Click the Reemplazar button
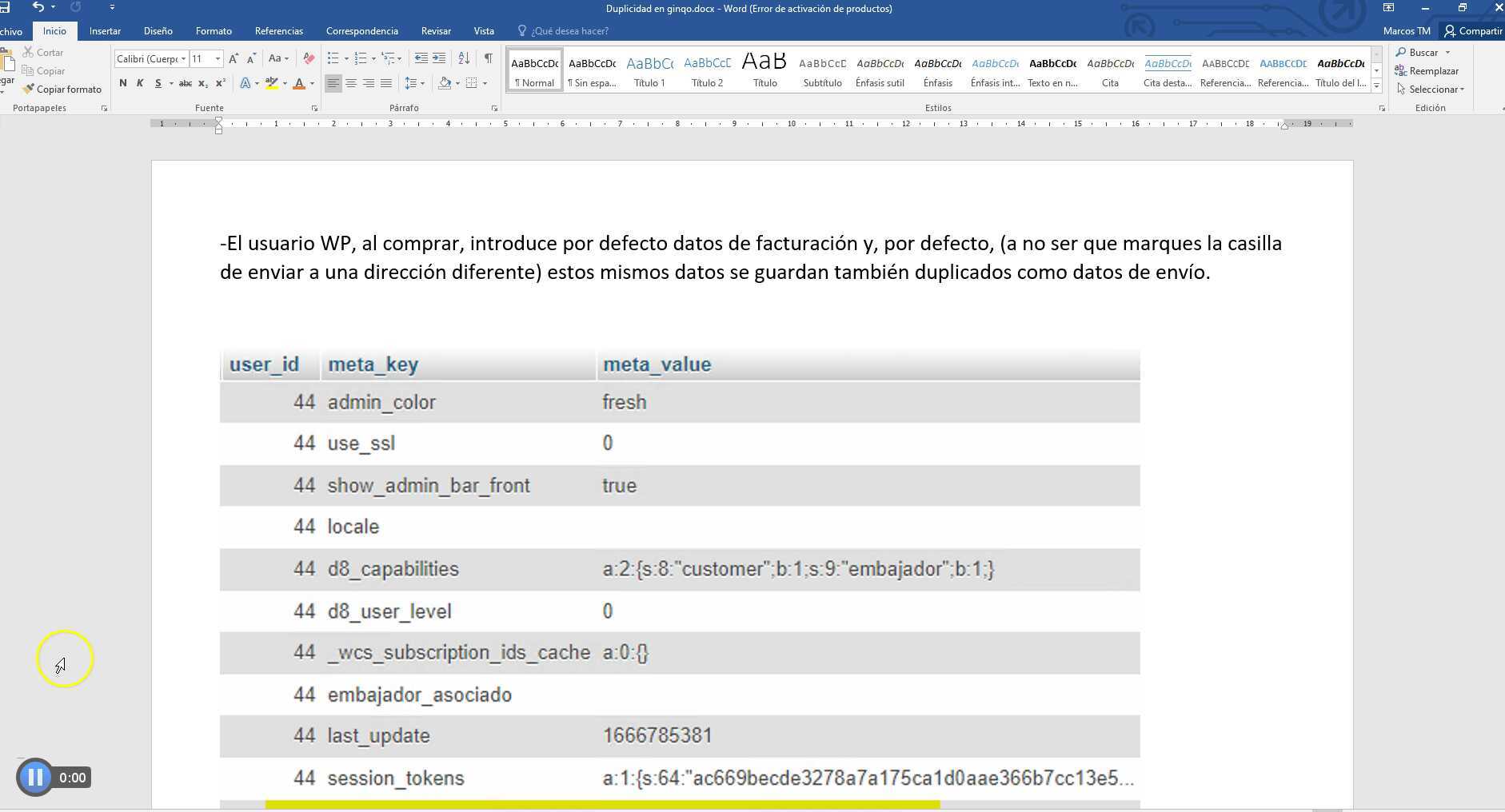The width and height of the screenshot is (1505, 812). [x=1427, y=71]
